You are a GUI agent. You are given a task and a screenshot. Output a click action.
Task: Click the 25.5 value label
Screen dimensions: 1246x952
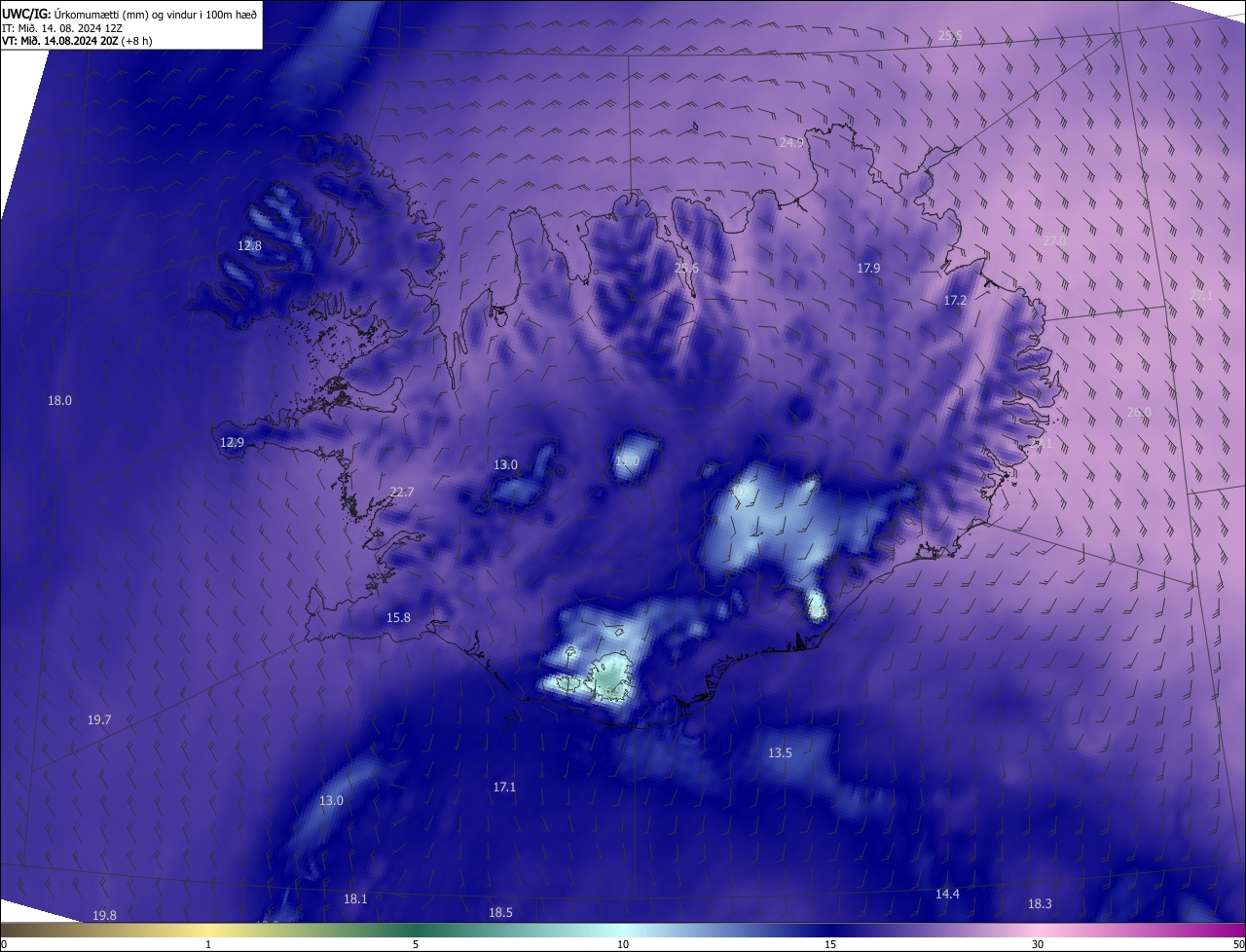coord(950,36)
